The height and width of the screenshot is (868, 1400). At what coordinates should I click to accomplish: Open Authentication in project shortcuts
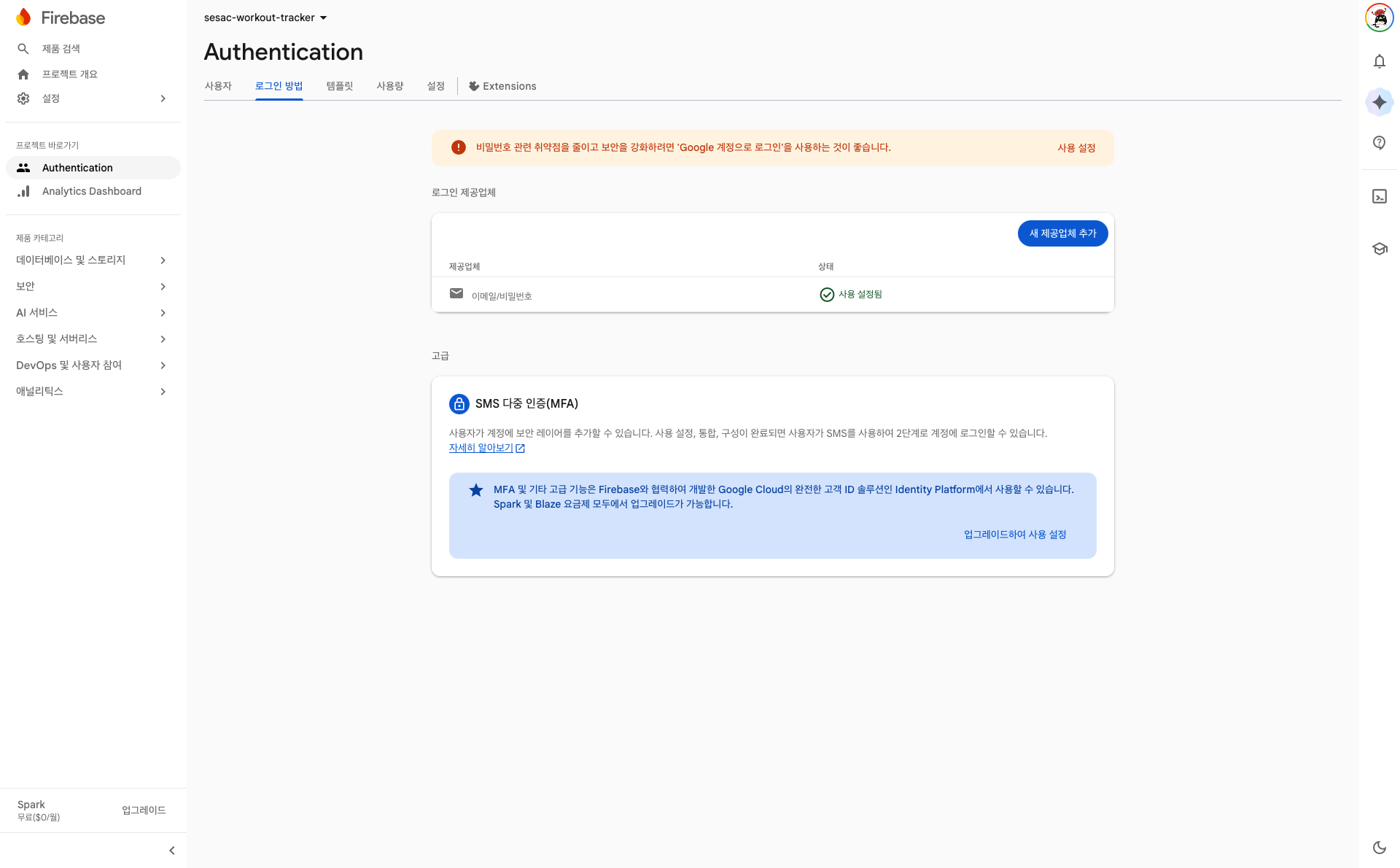click(93, 168)
